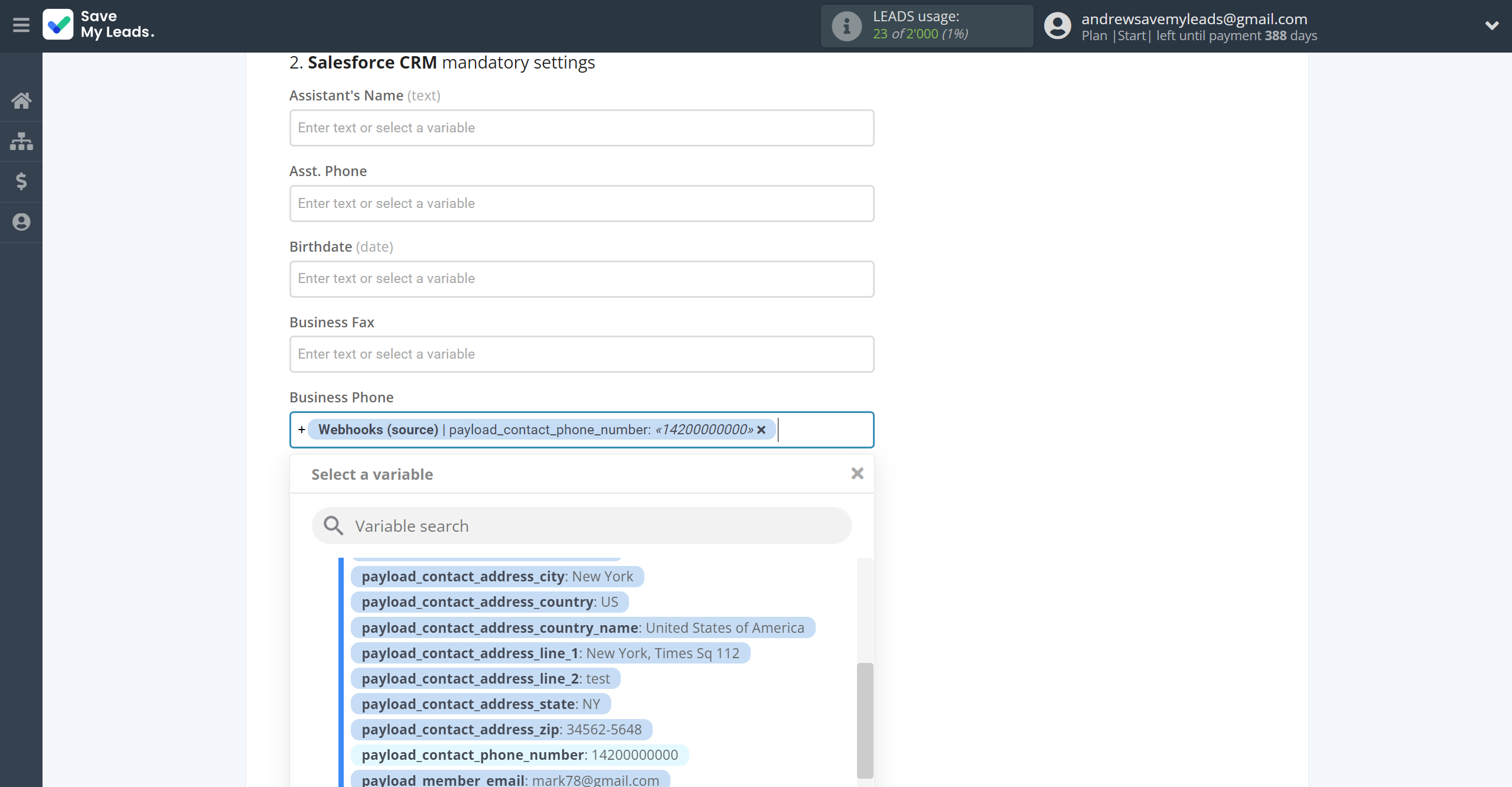
Task: Click the account email andrewsavemyleads@gmail.com
Action: [1194, 19]
